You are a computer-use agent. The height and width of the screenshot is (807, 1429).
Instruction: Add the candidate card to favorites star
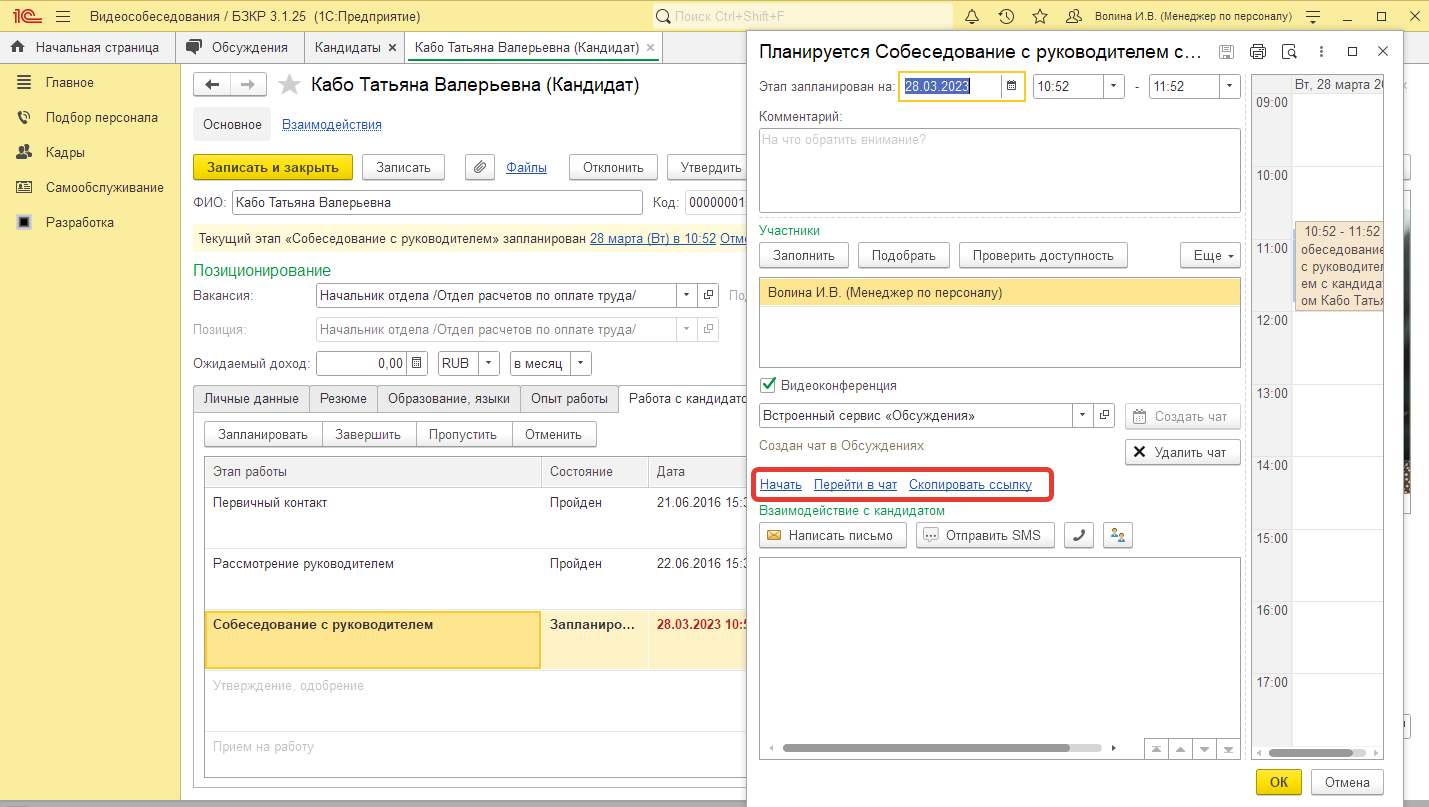pos(289,85)
